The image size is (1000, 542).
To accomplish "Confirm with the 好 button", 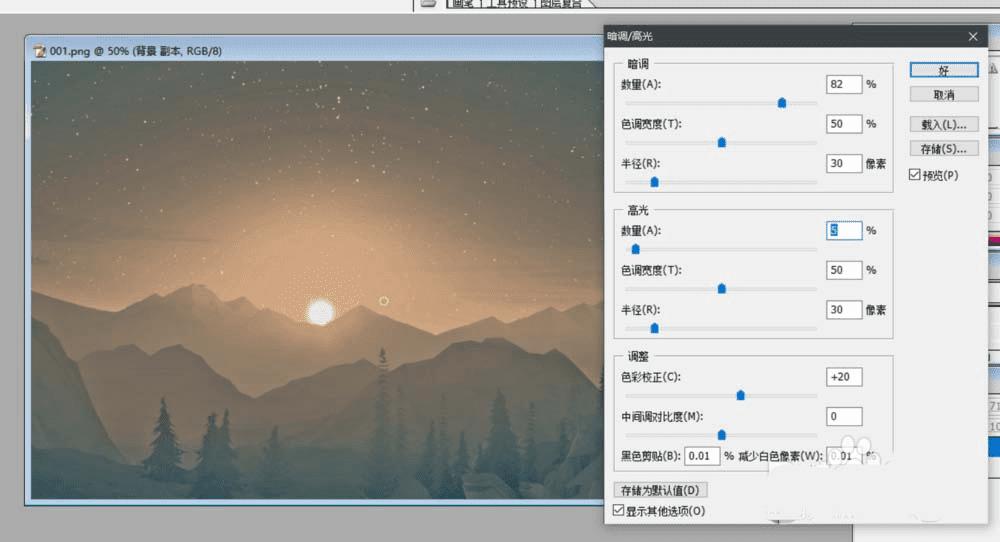I will [x=944, y=70].
